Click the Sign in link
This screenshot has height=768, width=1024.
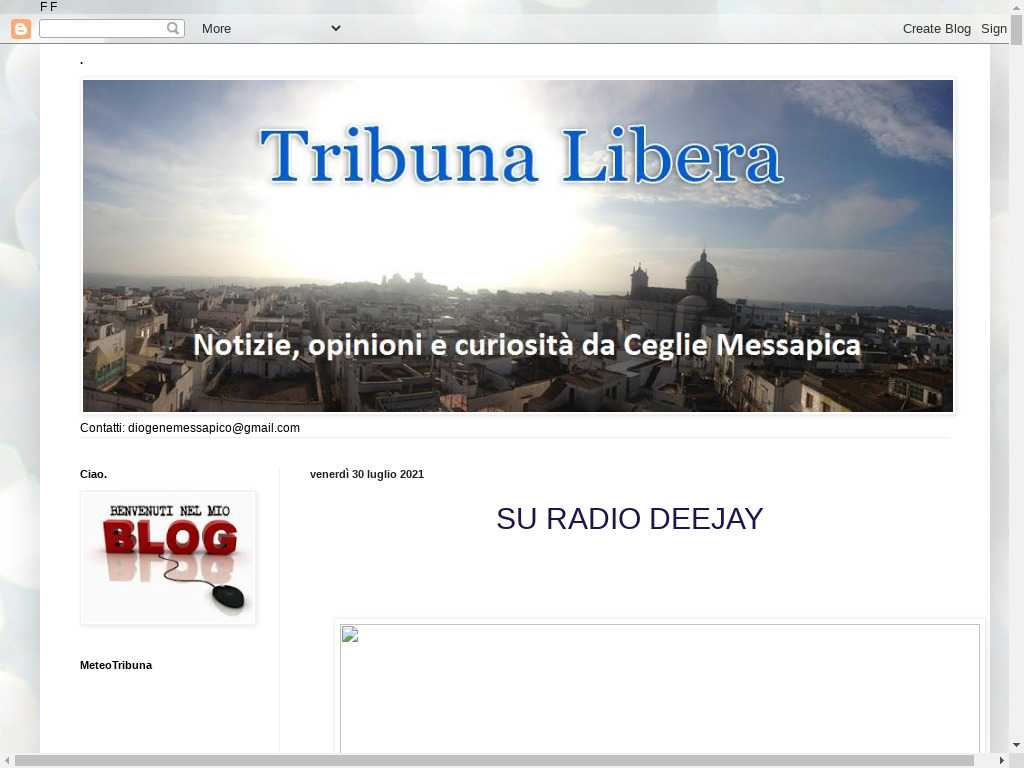994,29
